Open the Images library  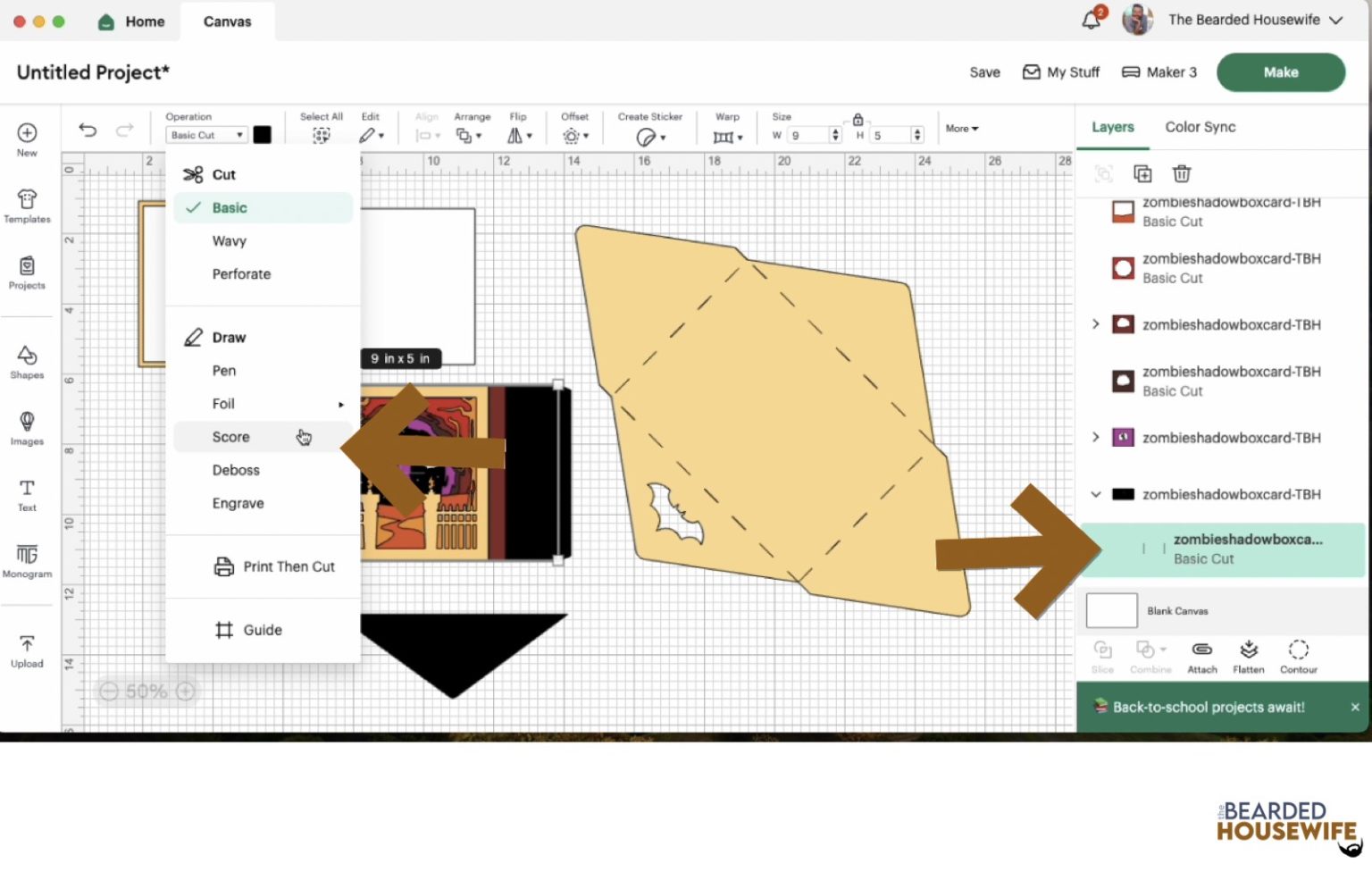pyautogui.click(x=27, y=427)
